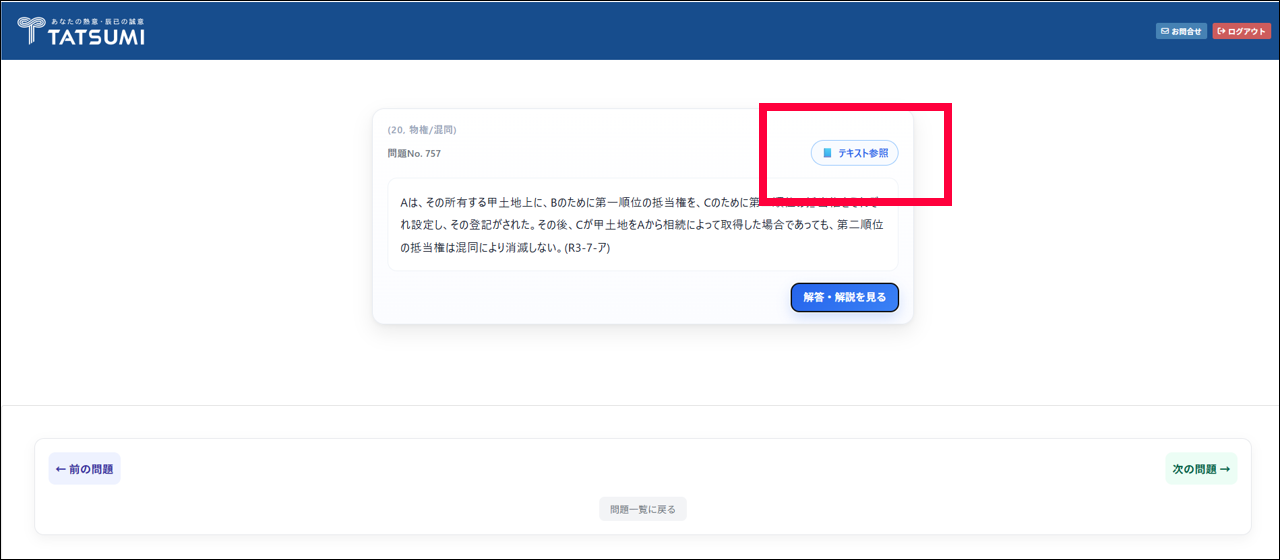Log out using ログアウト button
The width and height of the screenshot is (1280, 560).
1241,31
